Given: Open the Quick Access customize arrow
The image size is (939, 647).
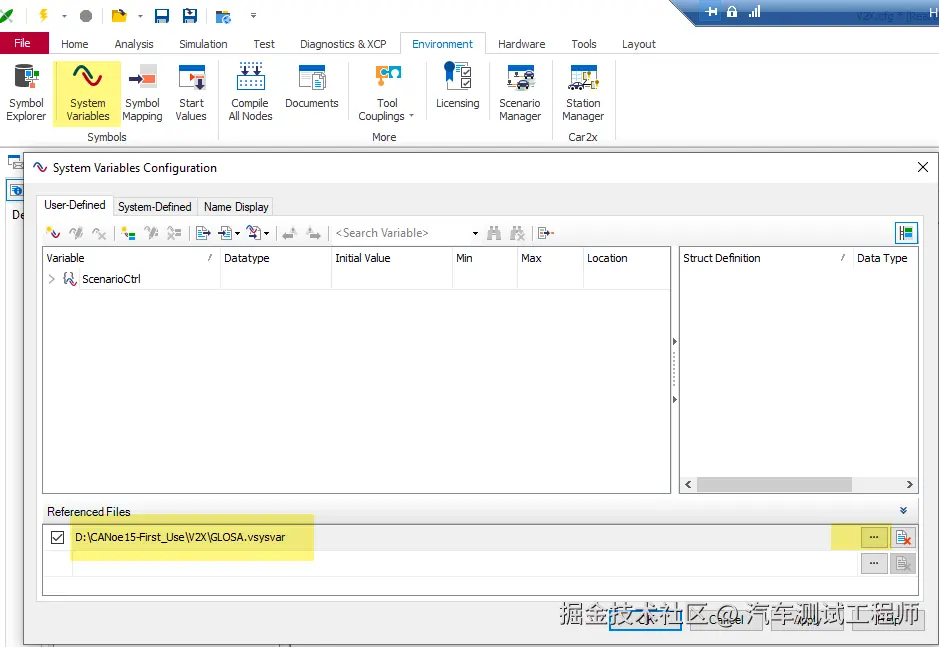Looking at the screenshot, I should (253, 16).
